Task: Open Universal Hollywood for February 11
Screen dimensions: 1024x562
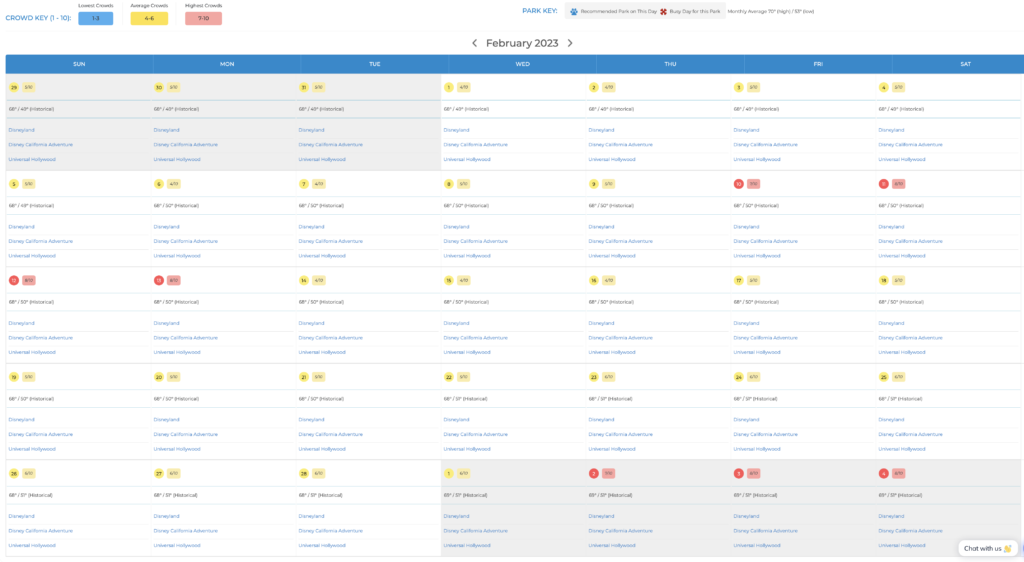Action: tap(902, 256)
